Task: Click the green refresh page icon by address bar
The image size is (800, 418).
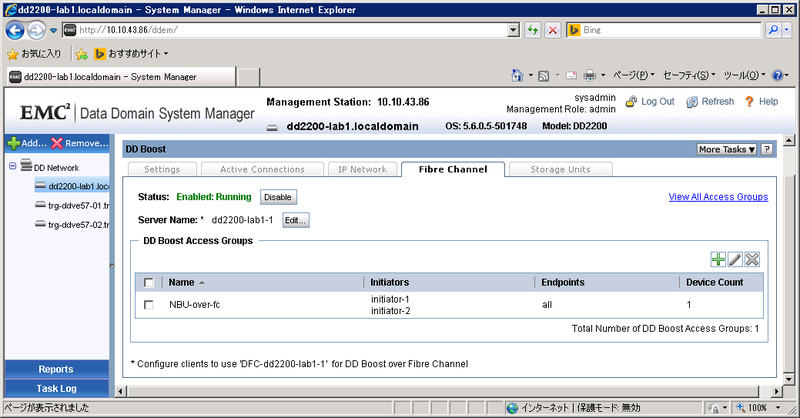Action: click(x=533, y=30)
